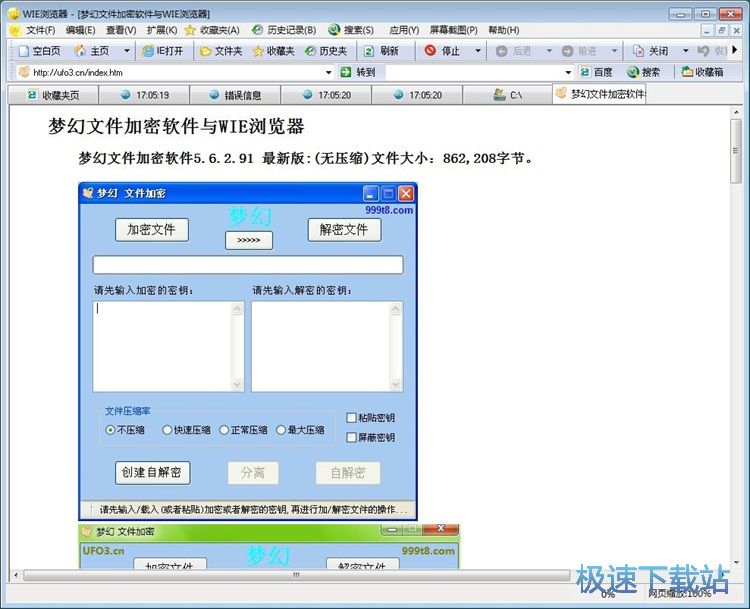Screen dimensions: 750x609
Task: Open the 文件(F) menu
Action: (41, 30)
